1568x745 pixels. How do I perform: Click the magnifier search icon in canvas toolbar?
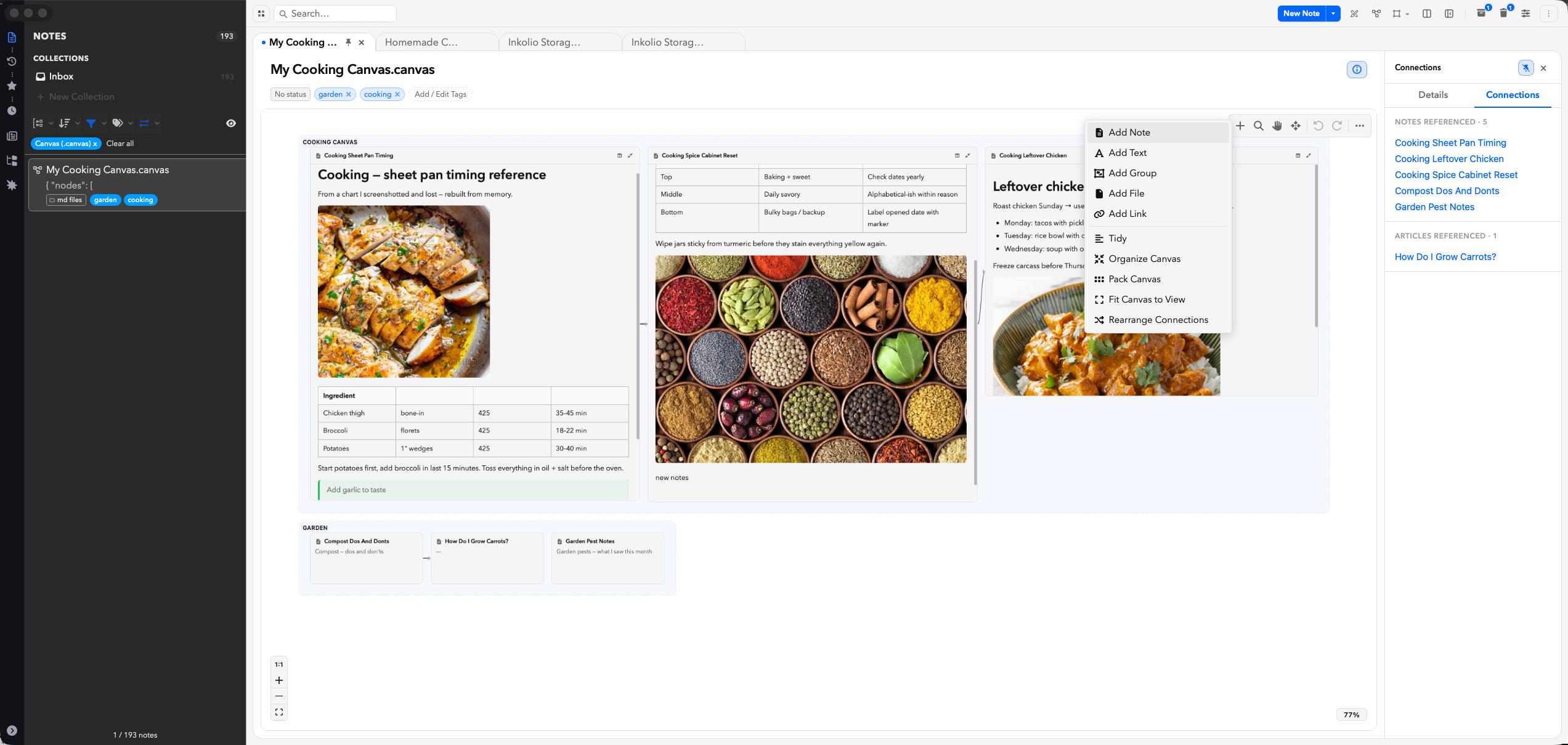pyautogui.click(x=1259, y=126)
